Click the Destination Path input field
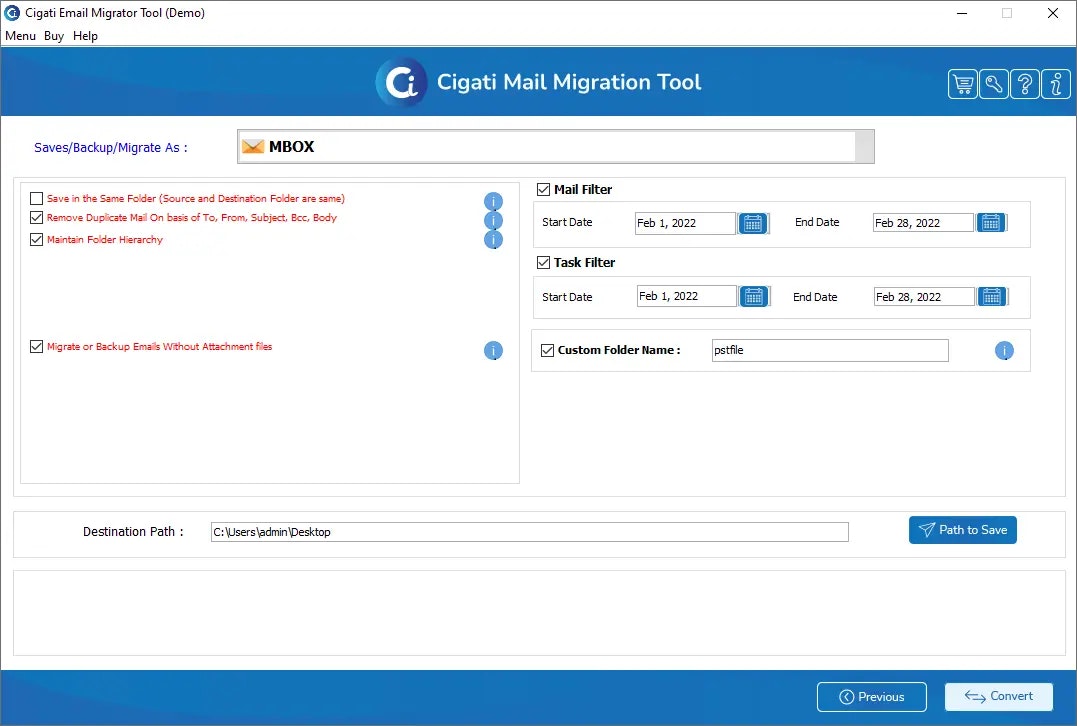Screen dimensions: 1077x726 530,532
